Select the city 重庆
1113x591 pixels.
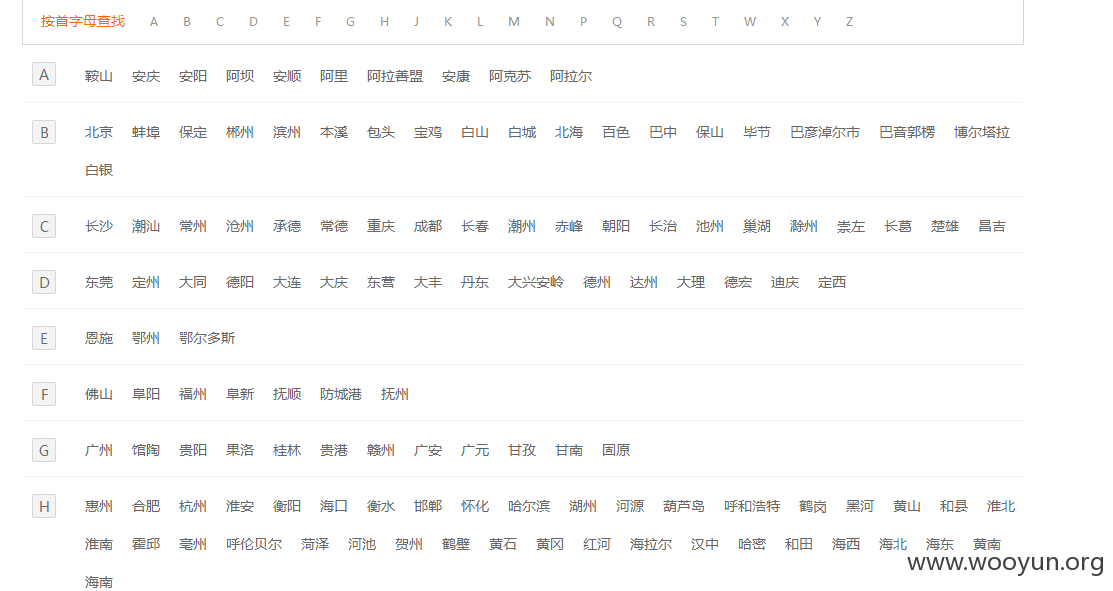click(380, 226)
